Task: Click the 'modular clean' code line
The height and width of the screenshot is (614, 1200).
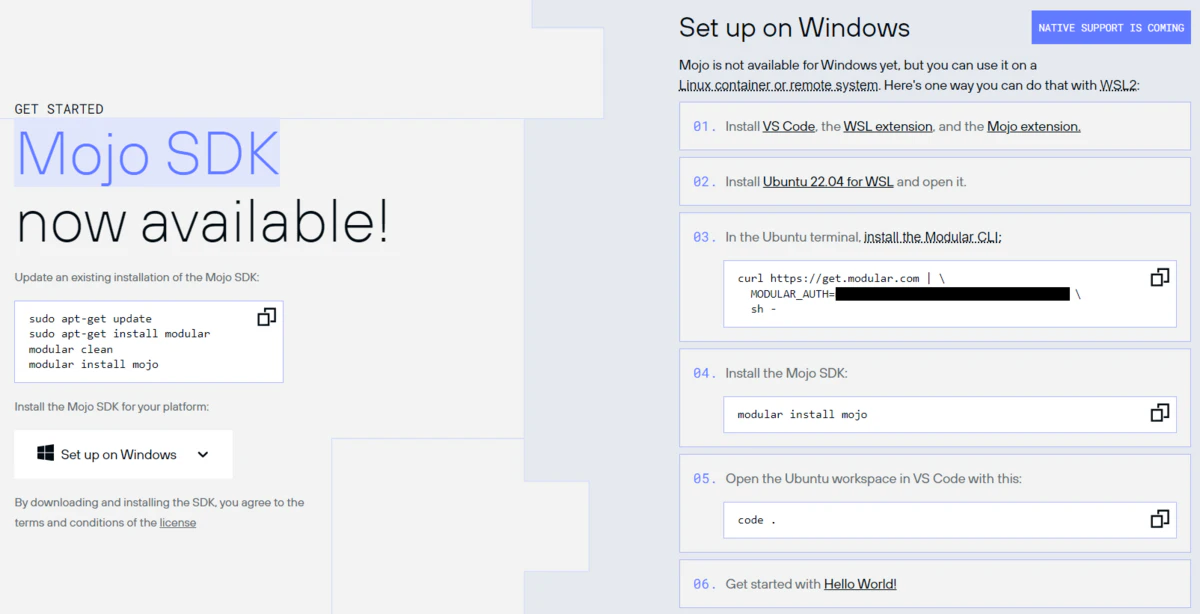Action: coord(71,349)
